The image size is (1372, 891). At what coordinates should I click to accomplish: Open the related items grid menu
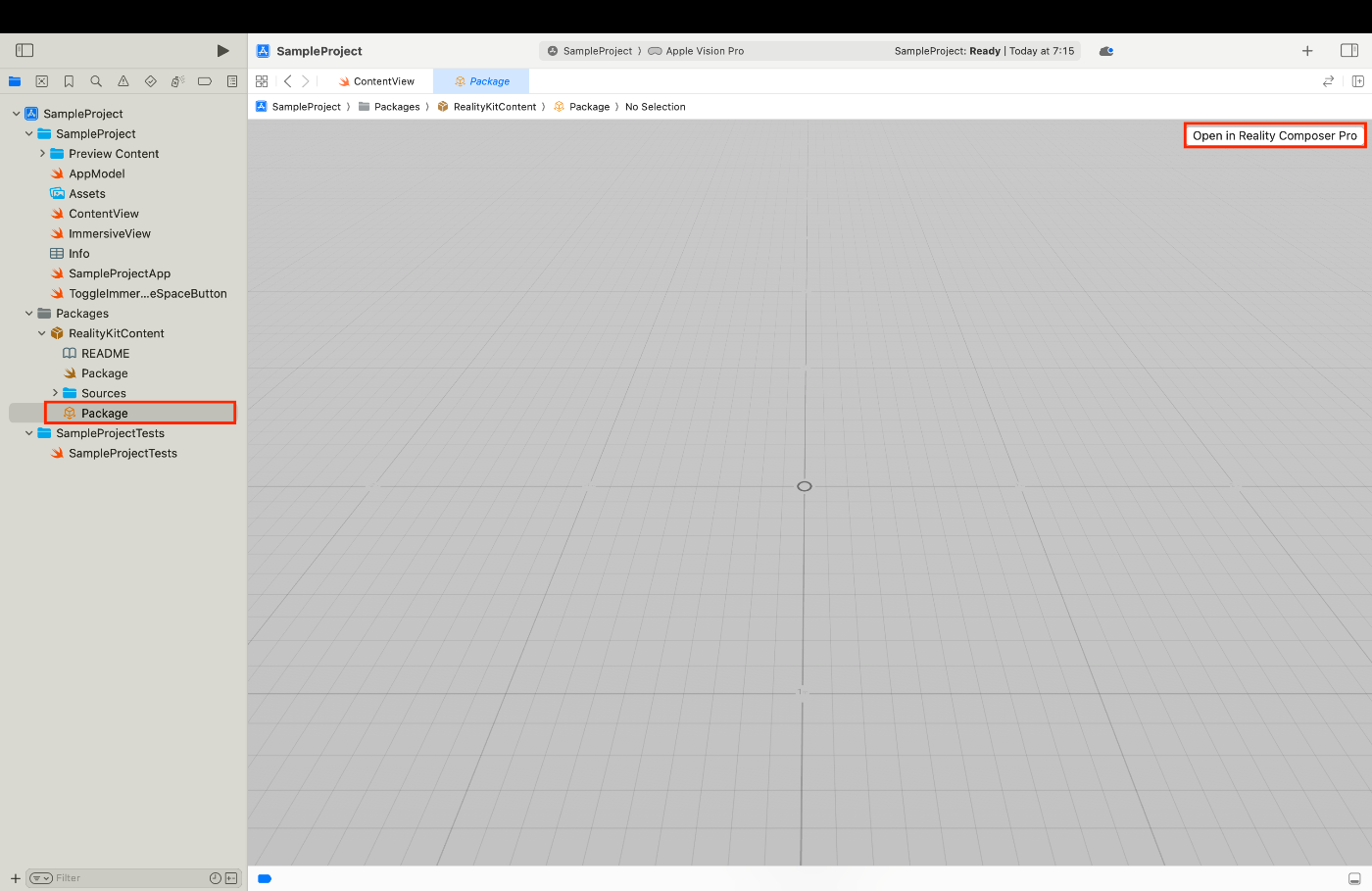(262, 81)
